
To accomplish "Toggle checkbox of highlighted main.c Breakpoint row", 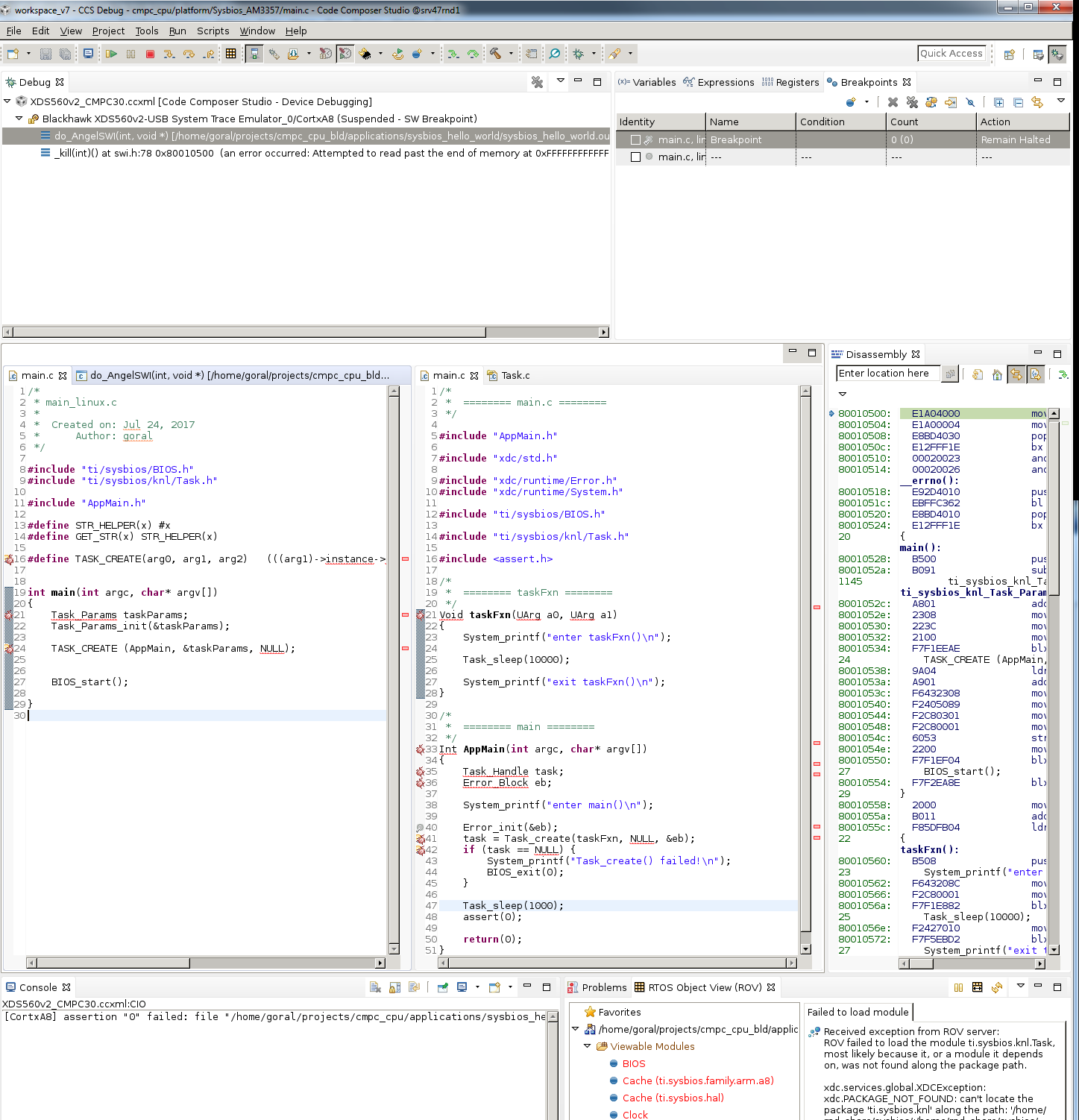I will pyautogui.click(x=636, y=140).
